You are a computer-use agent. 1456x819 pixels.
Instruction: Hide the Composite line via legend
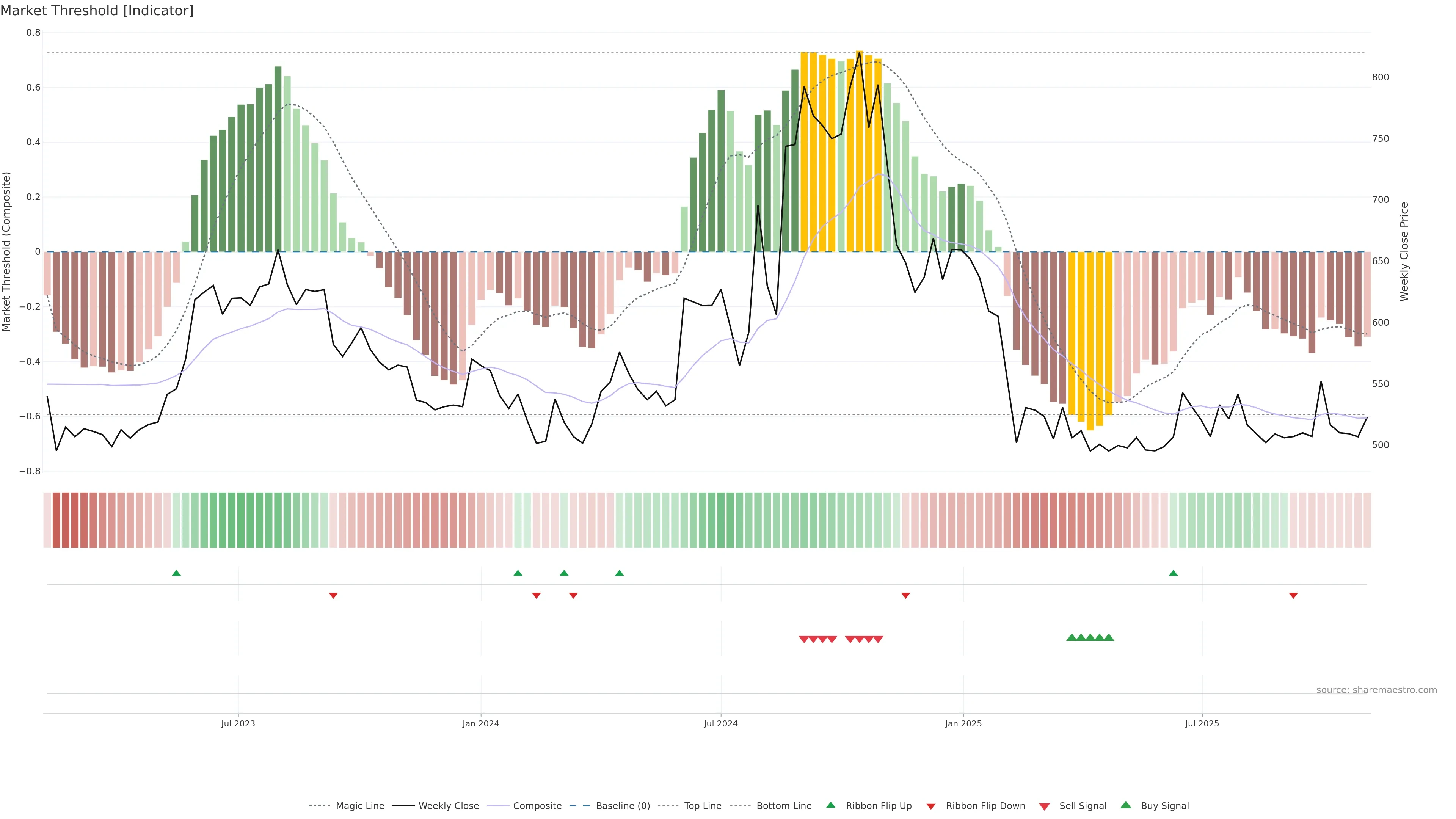(x=537, y=806)
